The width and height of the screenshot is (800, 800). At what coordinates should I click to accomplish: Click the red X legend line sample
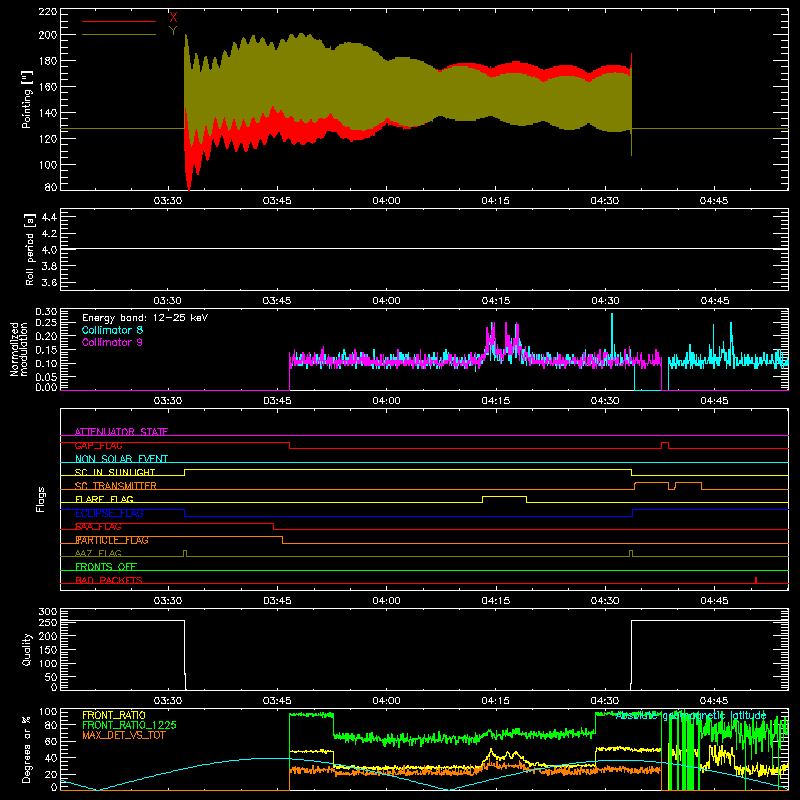click(119, 21)
